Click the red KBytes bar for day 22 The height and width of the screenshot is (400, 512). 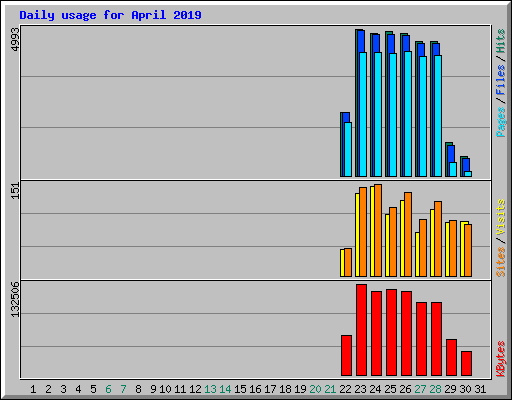point(346,356)
